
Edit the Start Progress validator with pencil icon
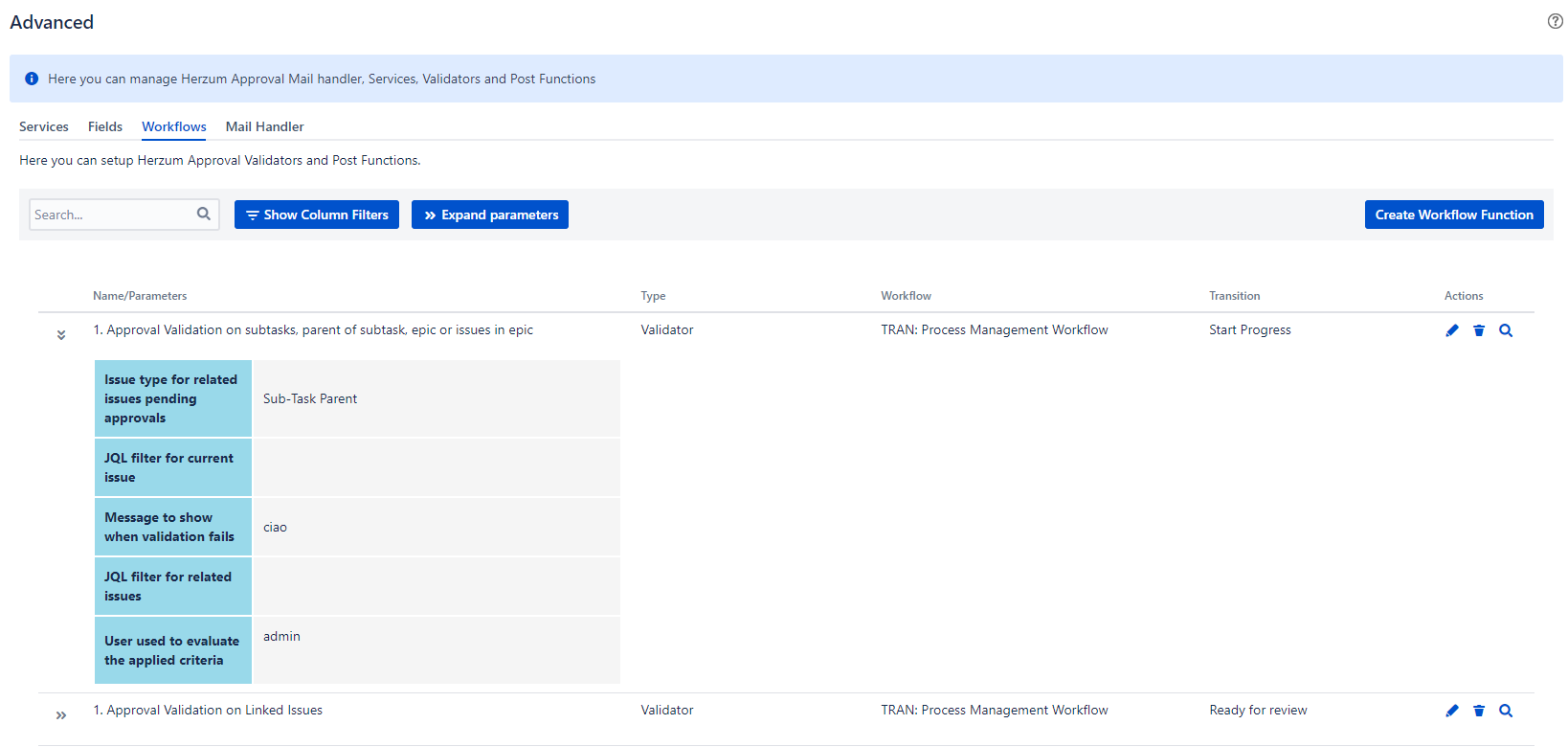point(1452,330)
